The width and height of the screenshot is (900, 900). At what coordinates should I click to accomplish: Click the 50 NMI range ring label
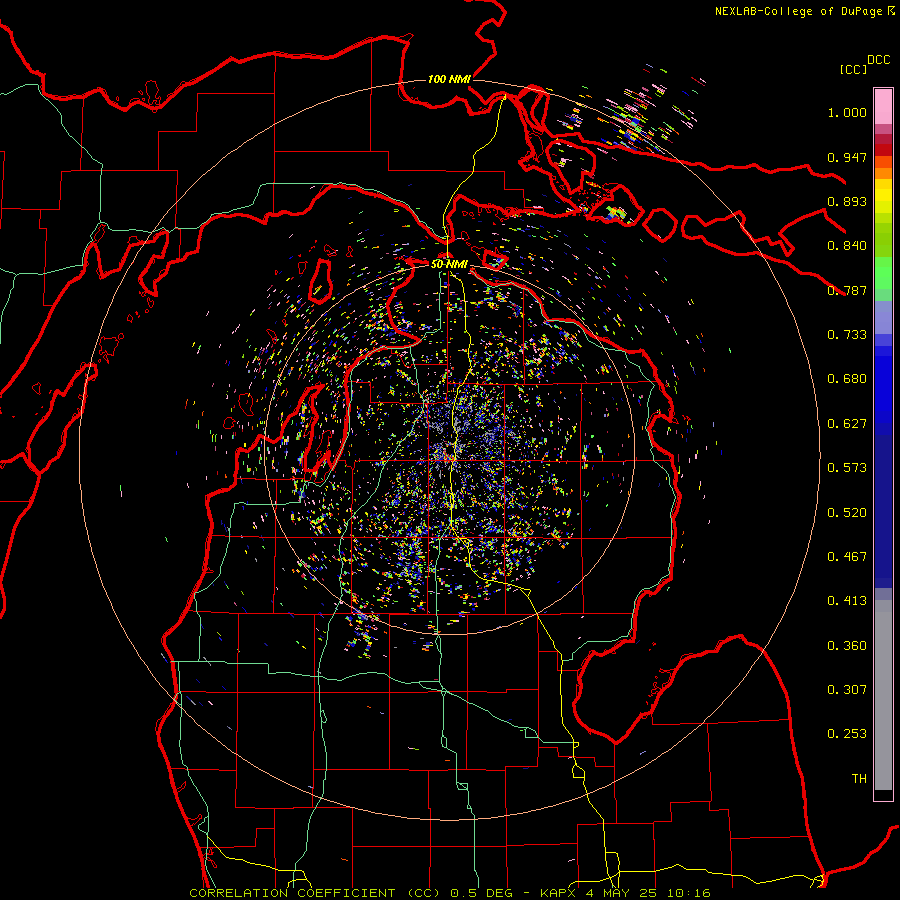click(449, 264)
